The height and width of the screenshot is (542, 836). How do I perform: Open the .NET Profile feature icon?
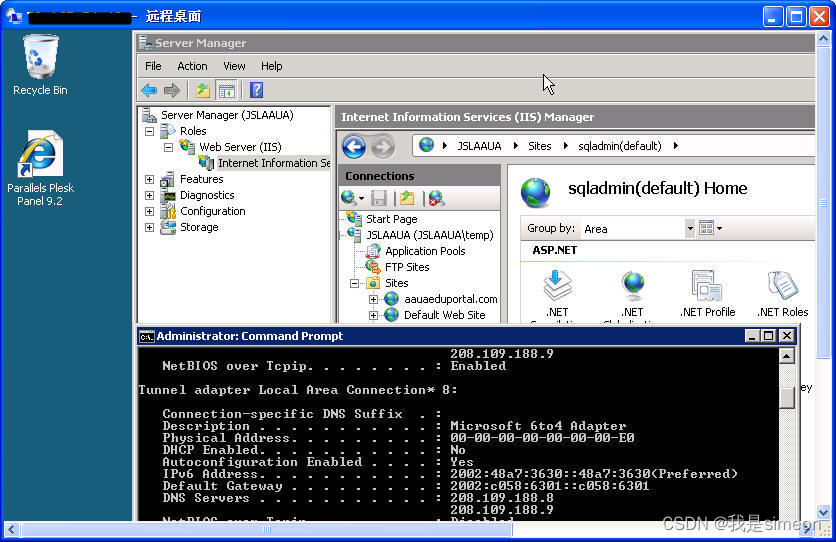[708, 294]
